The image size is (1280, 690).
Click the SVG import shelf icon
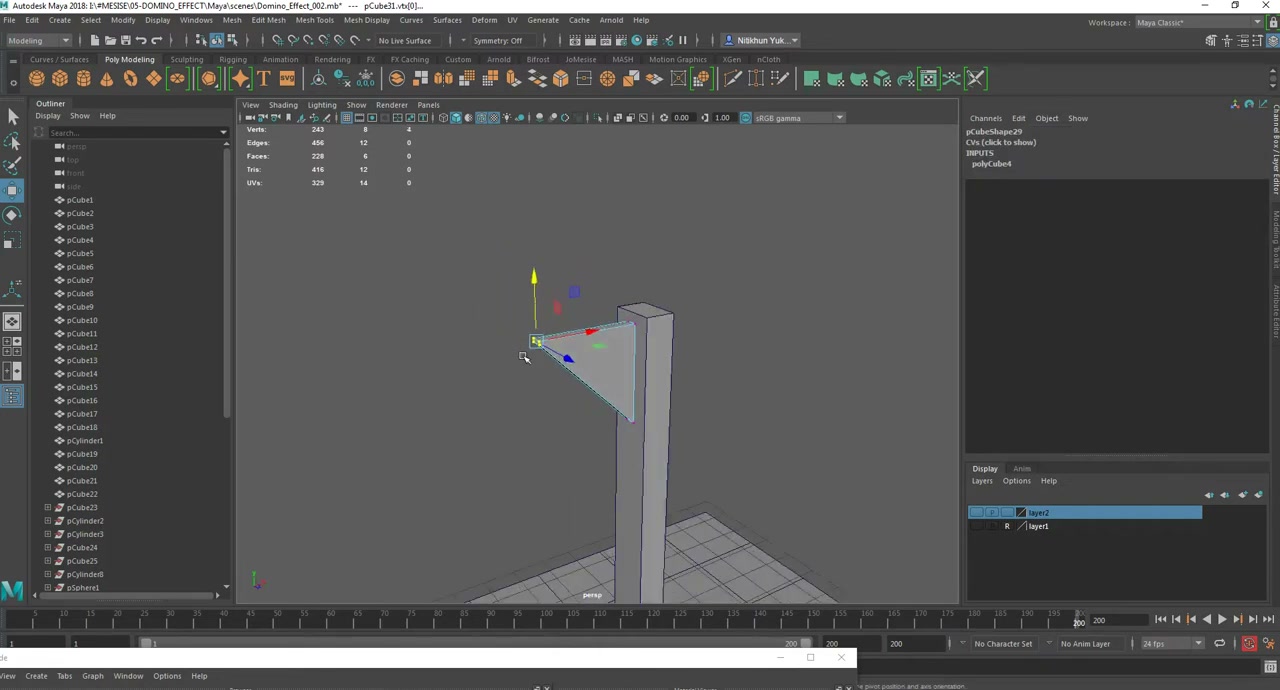pyautogui.click(x=287, y=79)
